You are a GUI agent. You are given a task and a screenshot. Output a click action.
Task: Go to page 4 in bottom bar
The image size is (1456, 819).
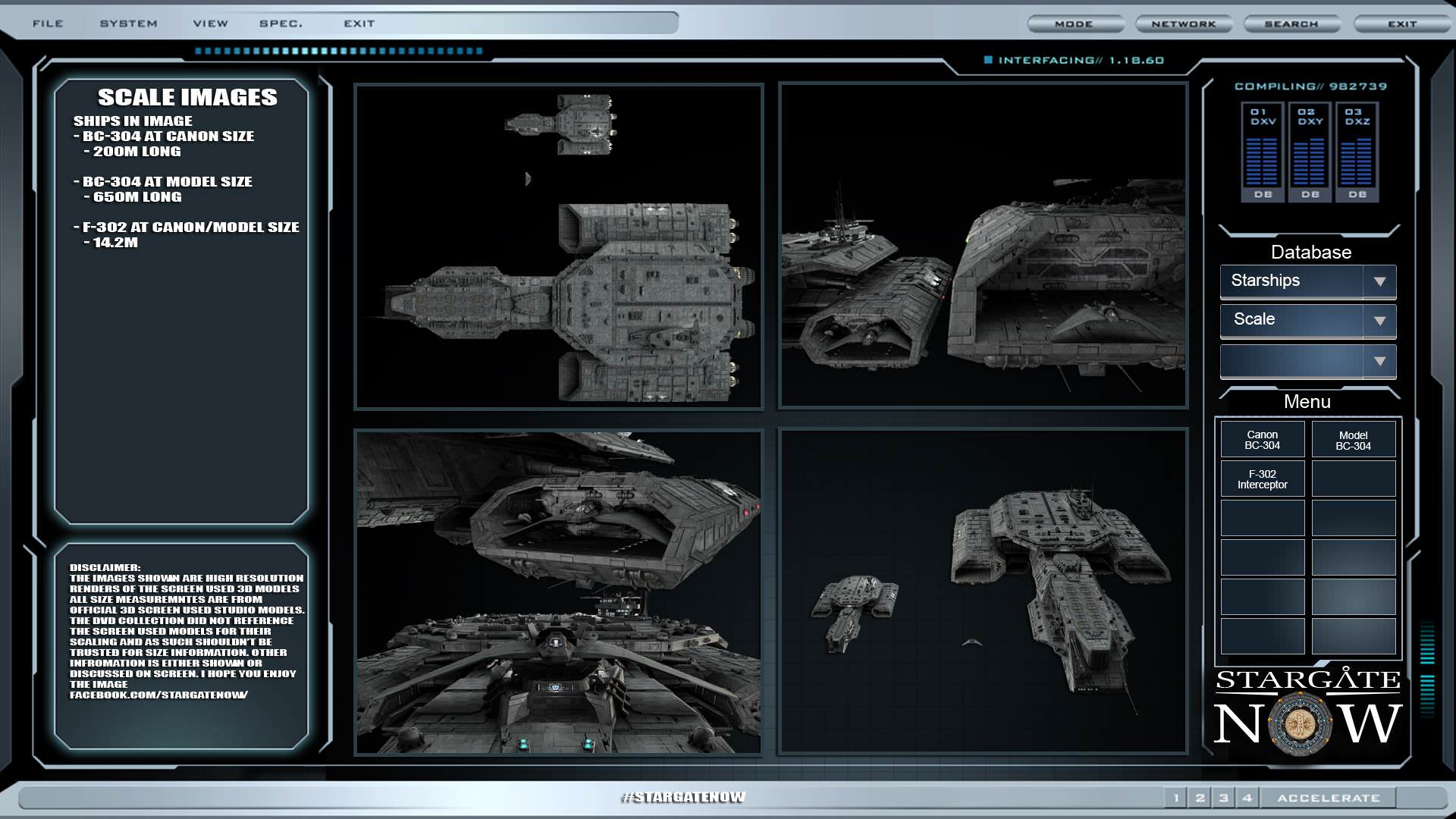coord(1247,798)
